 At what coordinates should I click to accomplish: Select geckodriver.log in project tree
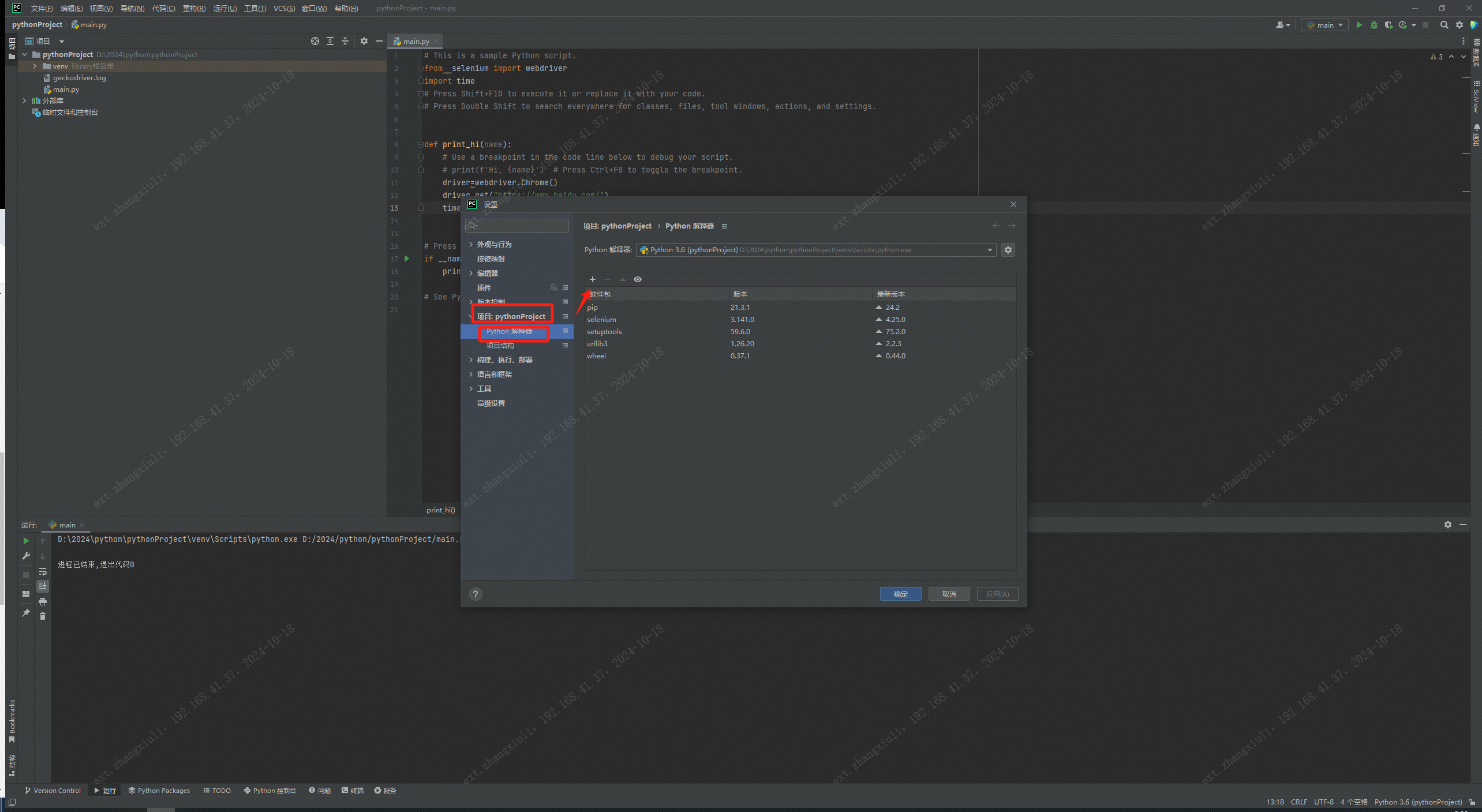click(x=79, y=78)
